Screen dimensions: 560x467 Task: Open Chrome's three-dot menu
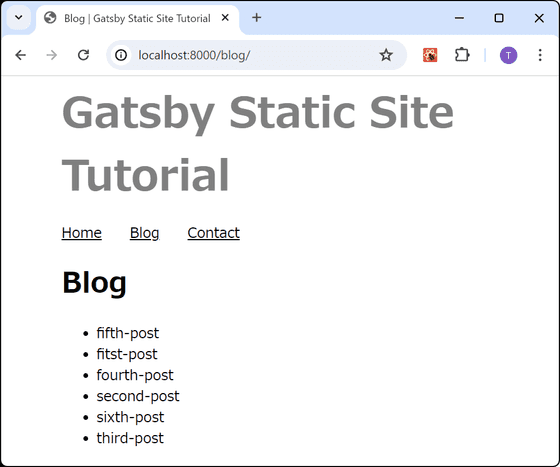[x=540, y=55]
